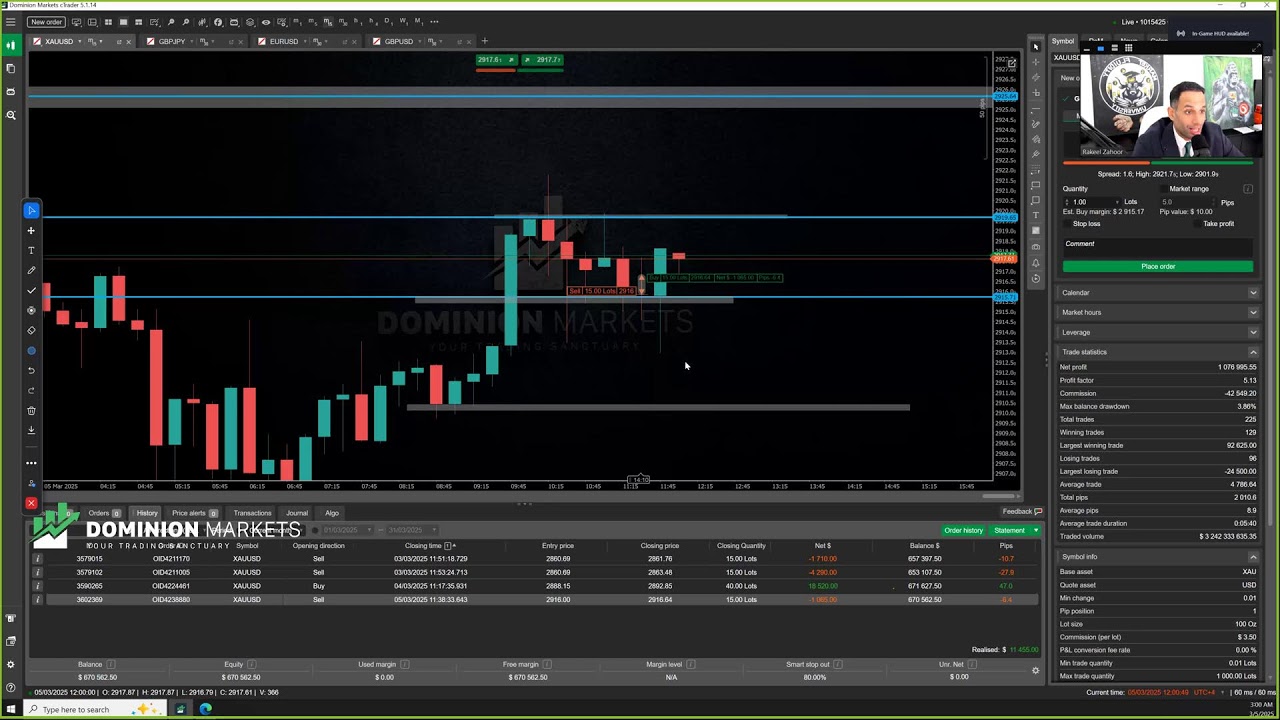Open the Algo tab
The height and width of the screenshot is (720, 1280).
tap(332, 513)
